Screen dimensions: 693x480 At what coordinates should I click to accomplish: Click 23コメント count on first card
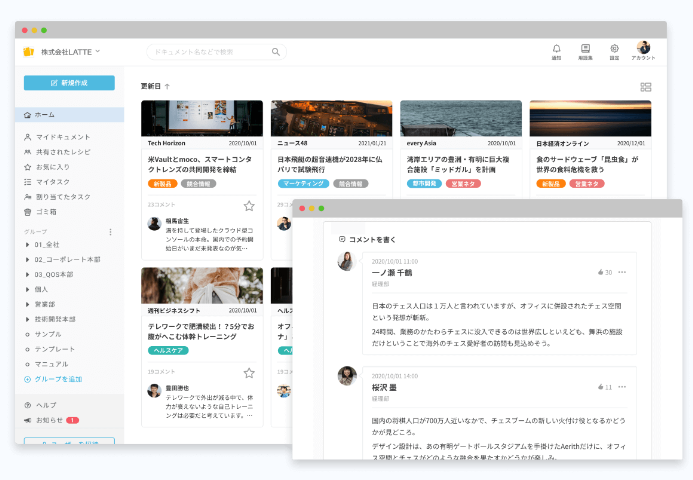click(x=161, y=205)
